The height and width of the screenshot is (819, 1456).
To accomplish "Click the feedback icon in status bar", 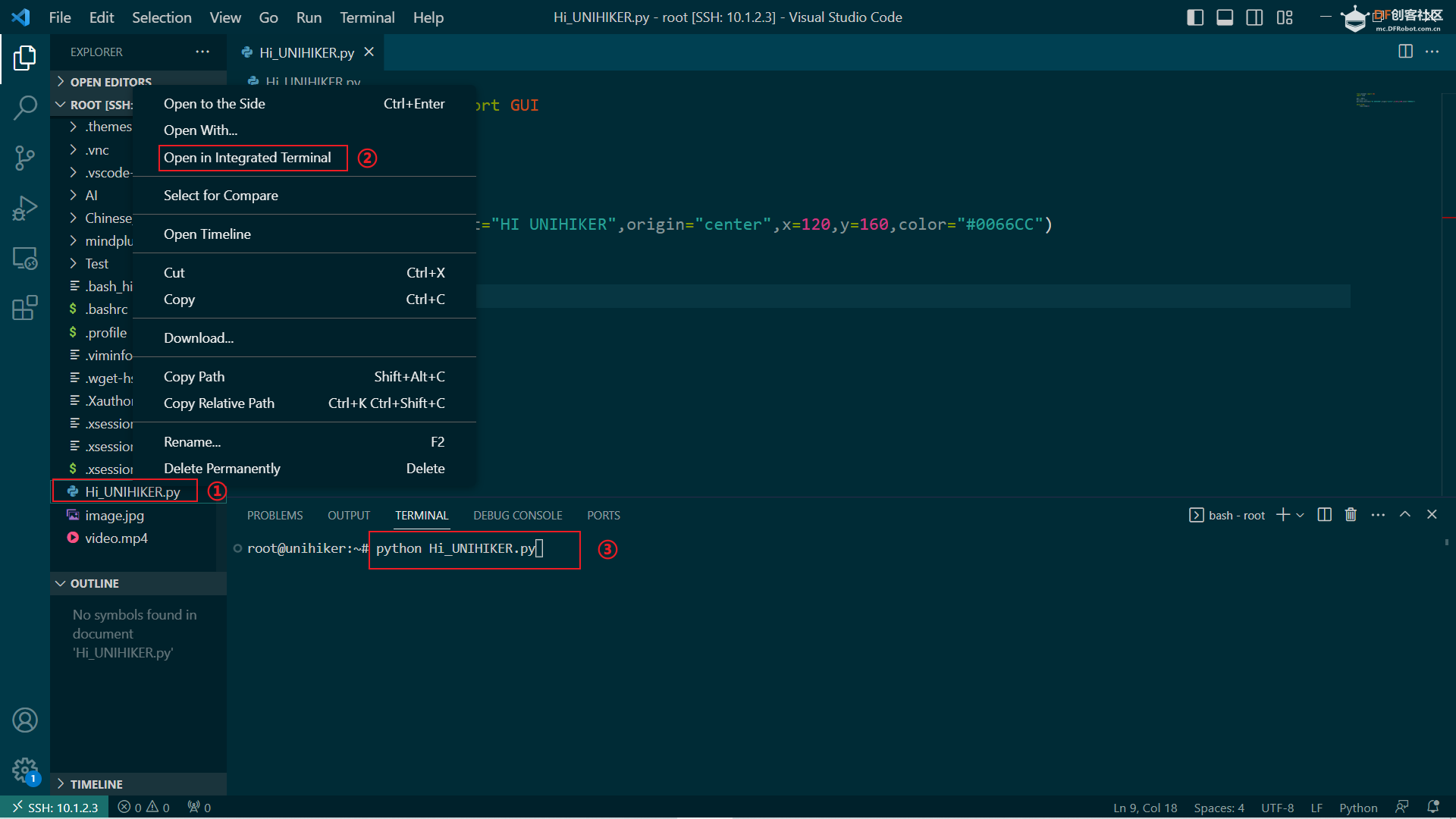I will click(1402, 808).
